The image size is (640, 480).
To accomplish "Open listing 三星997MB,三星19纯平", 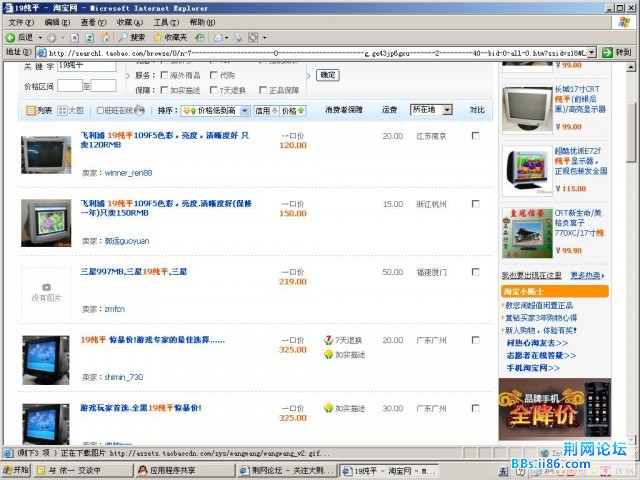I will pyautogui.click(x=133, y=272).
